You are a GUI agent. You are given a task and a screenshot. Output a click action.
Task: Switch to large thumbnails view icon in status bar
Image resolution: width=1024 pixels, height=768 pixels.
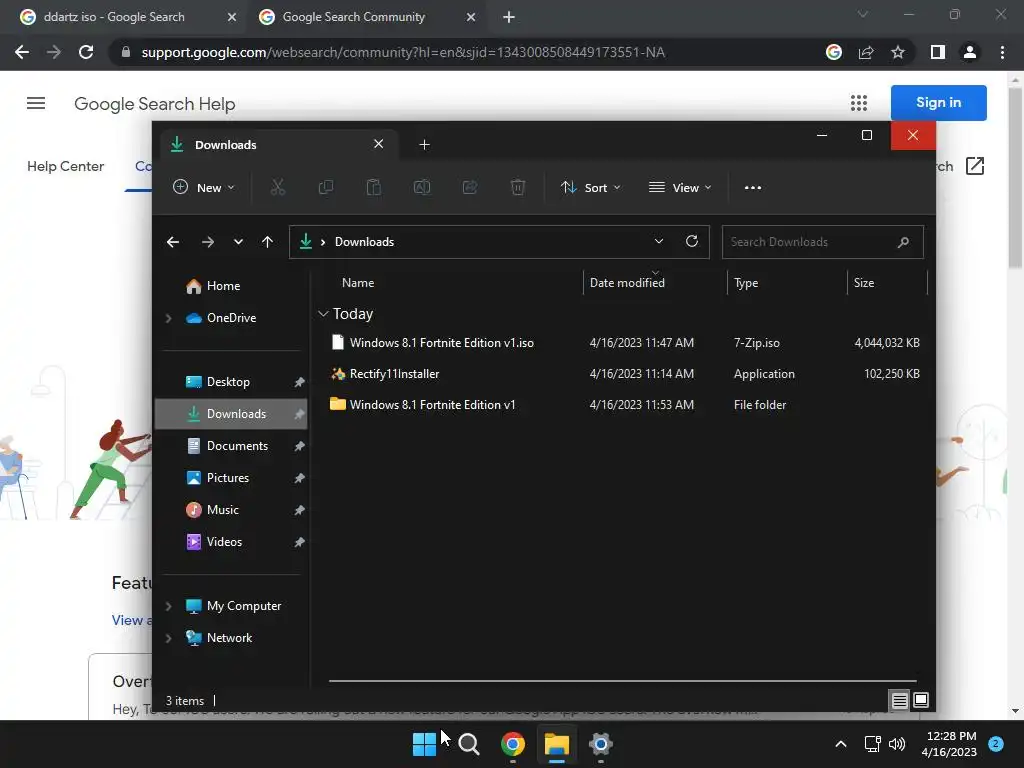tap(921, 701)
